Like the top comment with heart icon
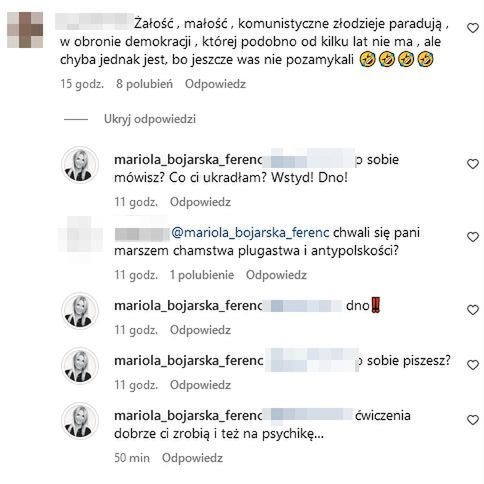Image resolution: width=484 pixels, height=484 pixels. coord(473,28)
